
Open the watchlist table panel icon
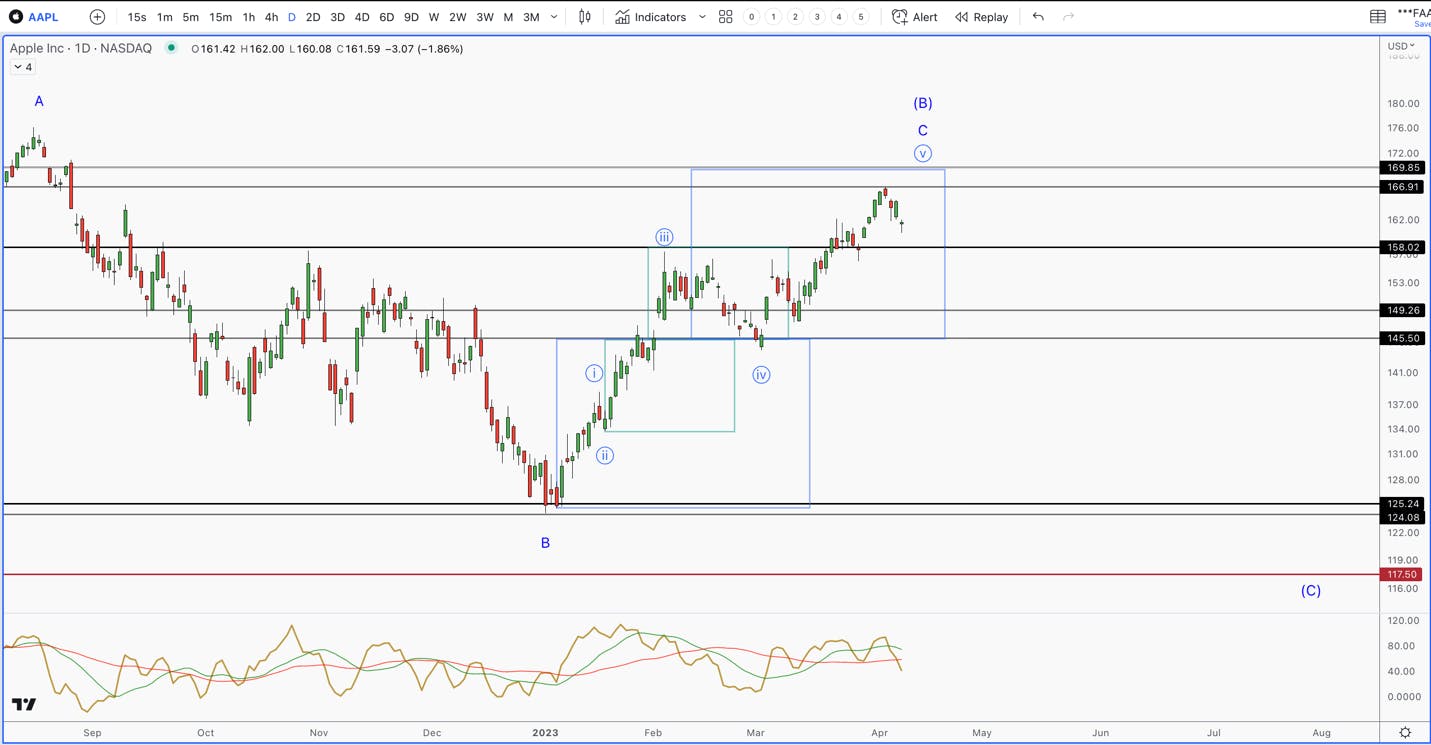(1378, 17)
